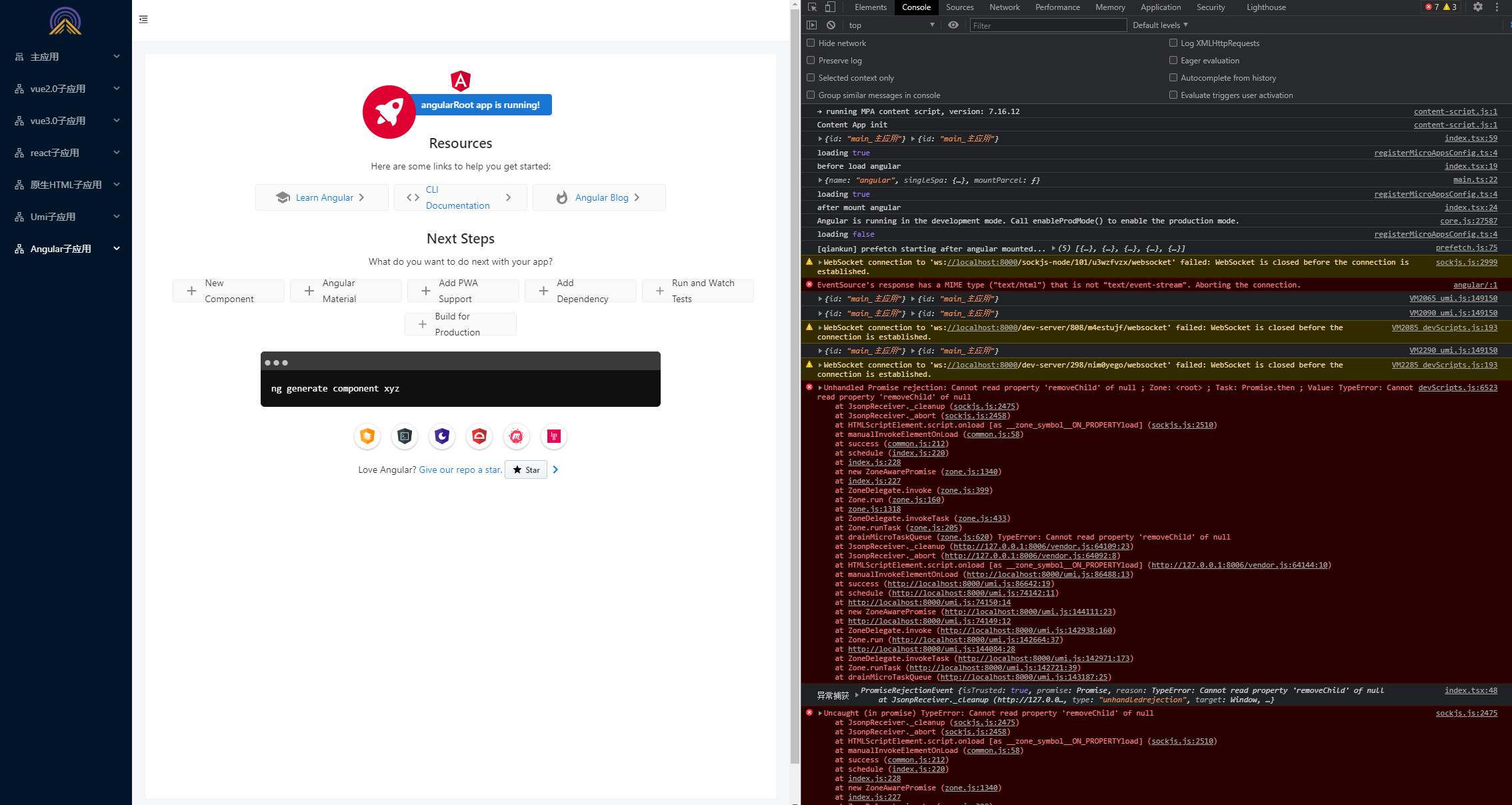Click the app logo in sidebar
This screenshot has height=805, width=1512.
65,21
